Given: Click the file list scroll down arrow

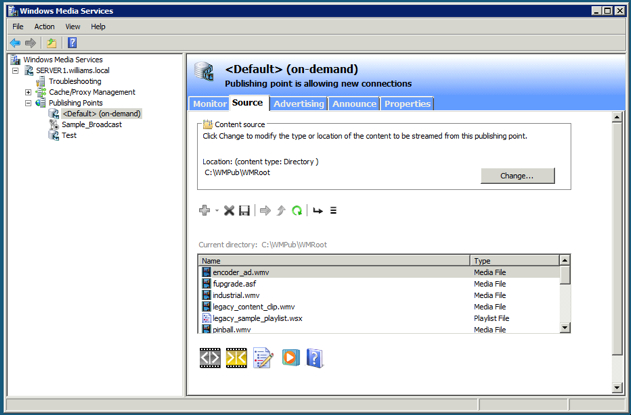Looking at the screenshot, I should click(x=565, y=327).
